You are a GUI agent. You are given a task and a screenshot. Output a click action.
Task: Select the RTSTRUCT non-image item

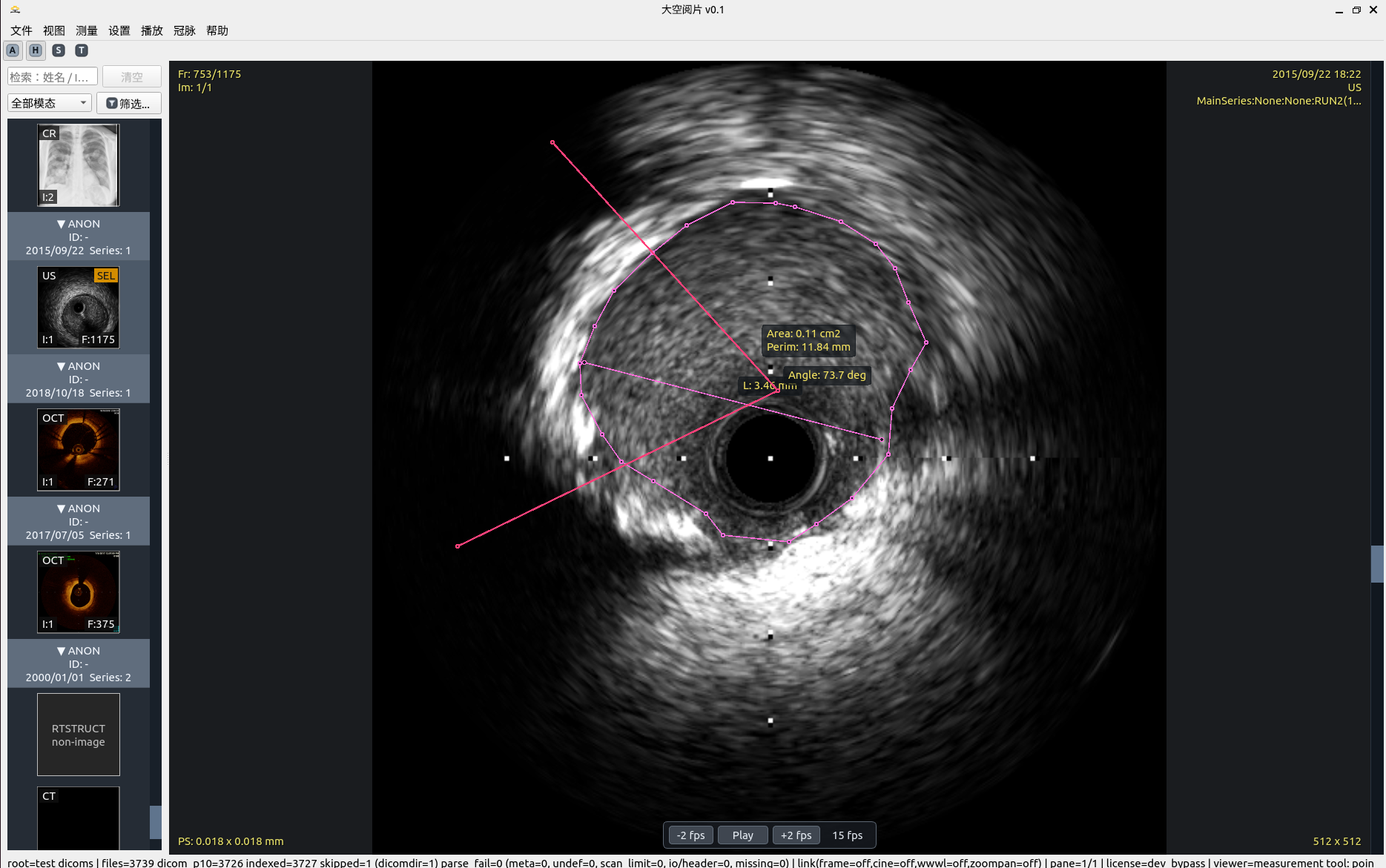(79, 735)
